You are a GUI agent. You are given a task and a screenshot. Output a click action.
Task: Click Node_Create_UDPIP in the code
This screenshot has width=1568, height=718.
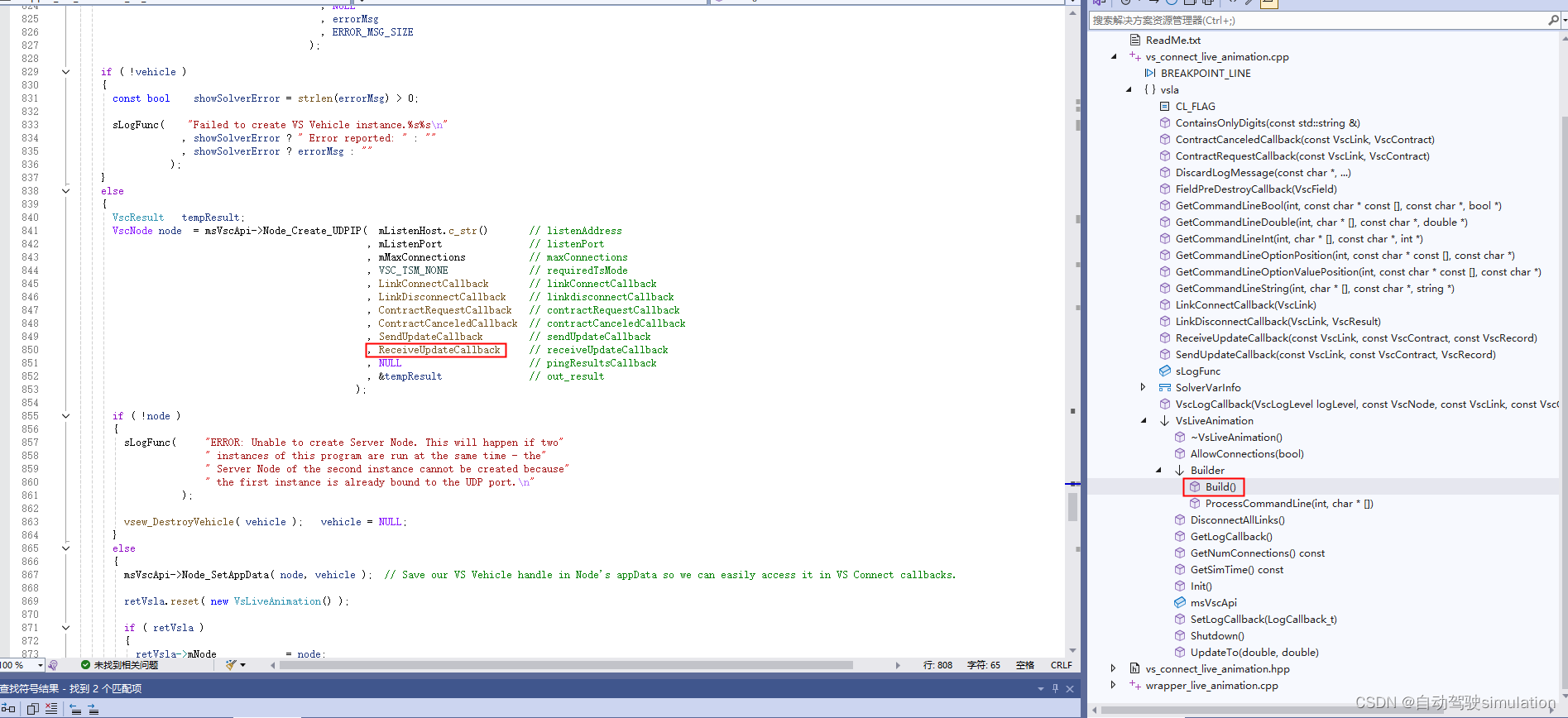(312, 231)
